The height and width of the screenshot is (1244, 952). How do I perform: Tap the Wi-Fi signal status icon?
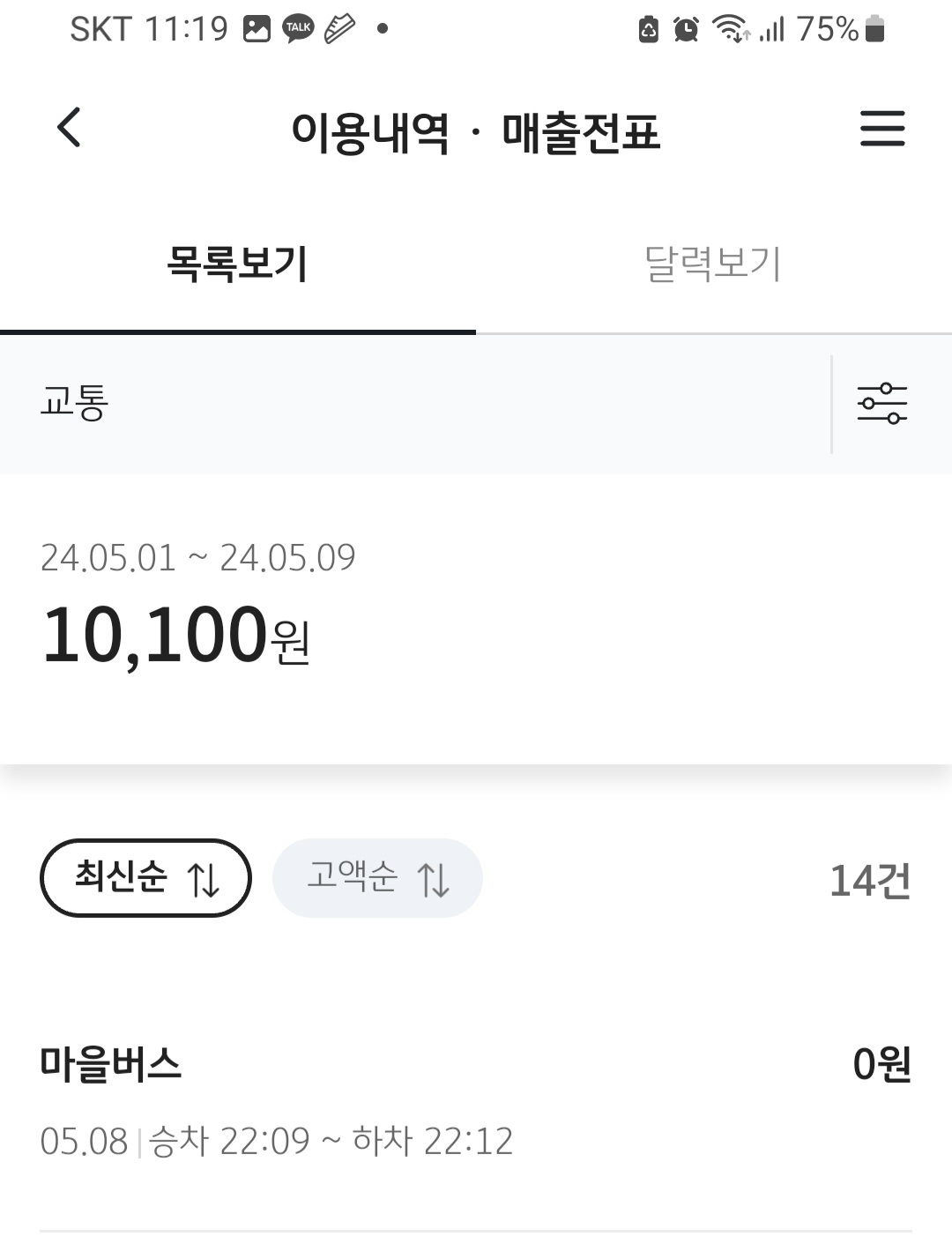tap(732, 29)
